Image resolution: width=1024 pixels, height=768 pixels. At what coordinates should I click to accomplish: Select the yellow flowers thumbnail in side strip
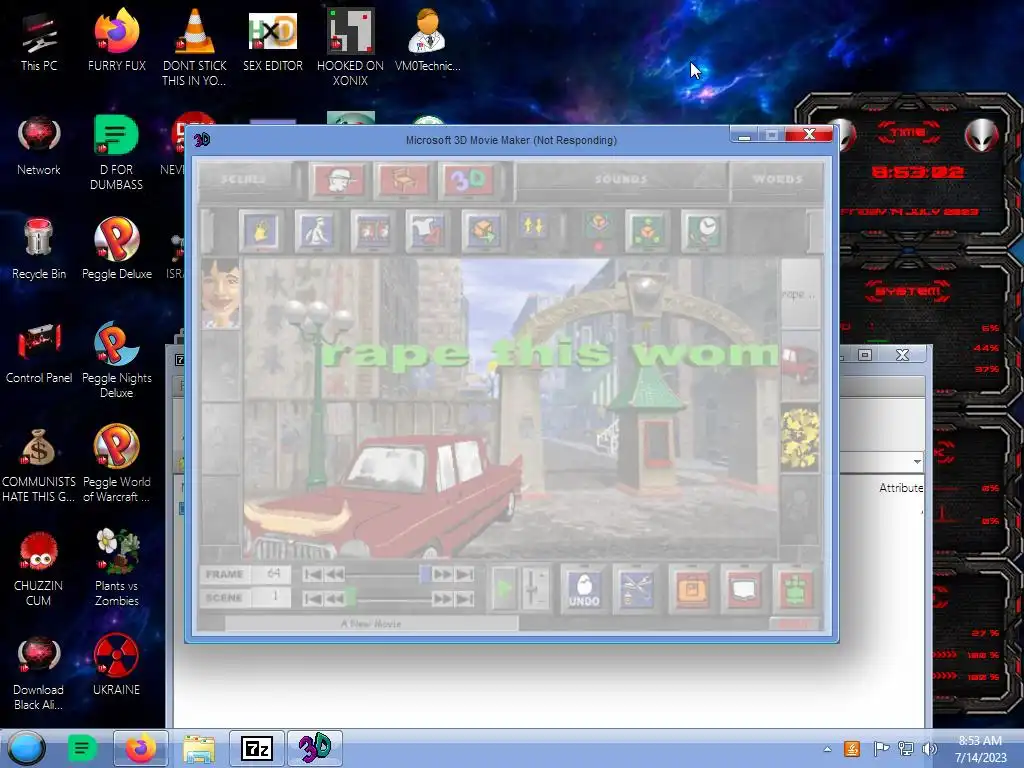tap(800, 438)
